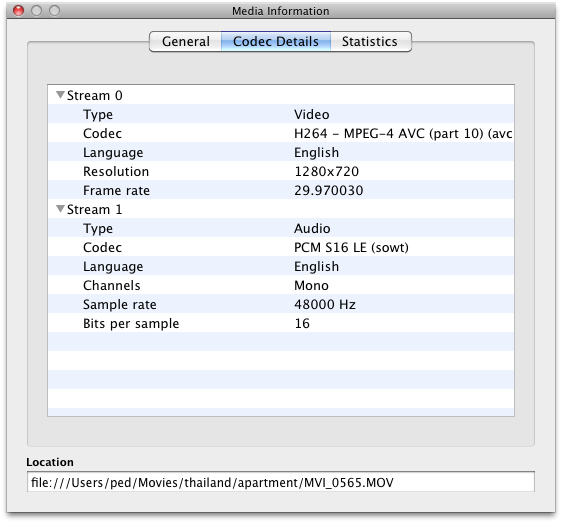Switch to the General tab
This screenshot has width=562, height=523.
tap(186, 42)
